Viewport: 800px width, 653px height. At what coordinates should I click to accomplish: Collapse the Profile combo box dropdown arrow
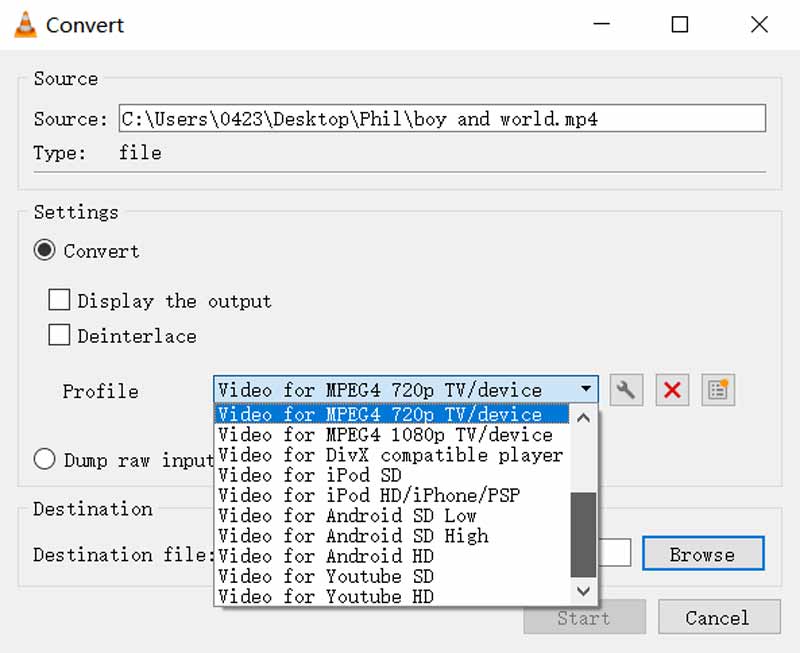coord(586,389)
